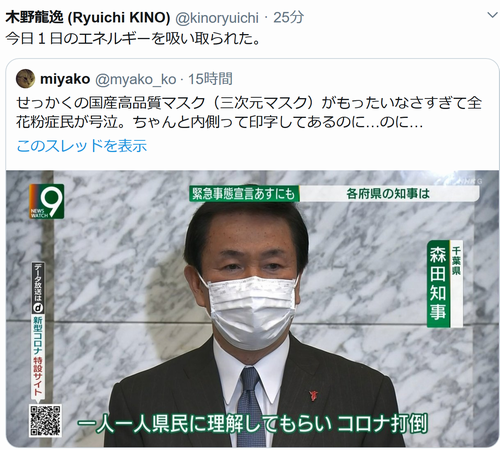
Task: Open 木野龍逸 (Ryuichi KINO) profile name
Action: pos(88,17)
